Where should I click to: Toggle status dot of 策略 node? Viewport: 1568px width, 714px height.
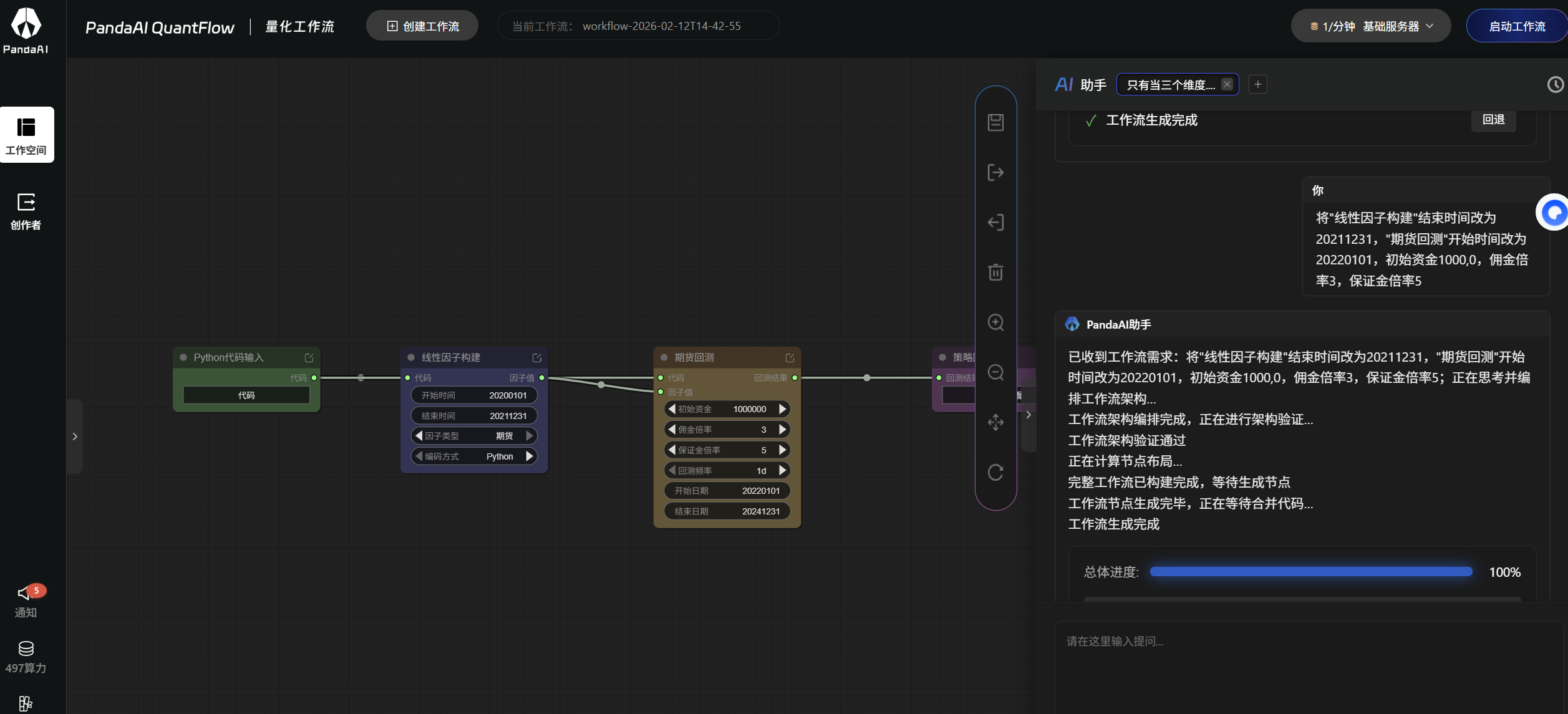[942, 357]
